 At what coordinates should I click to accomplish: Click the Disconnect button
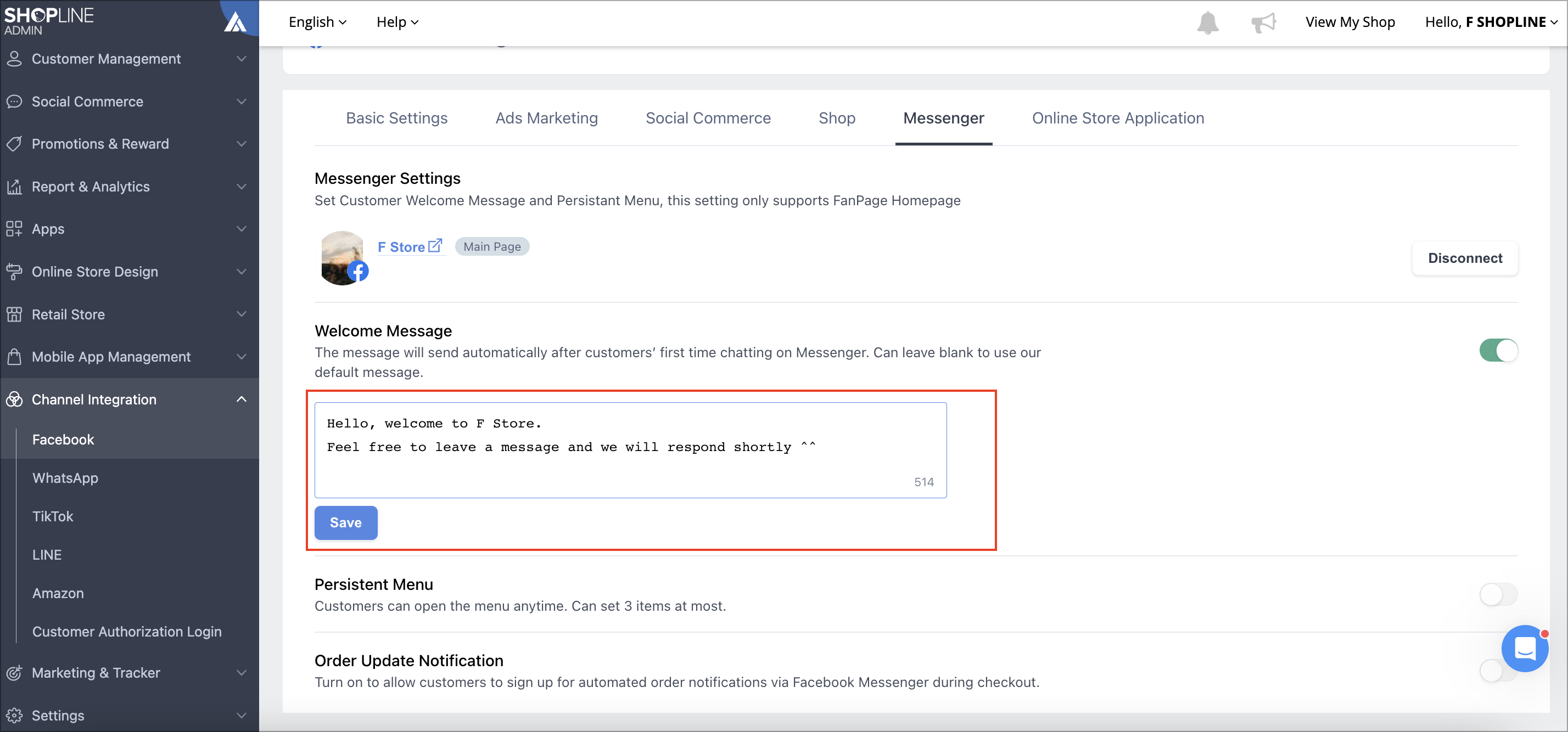tap(1465, 258)
